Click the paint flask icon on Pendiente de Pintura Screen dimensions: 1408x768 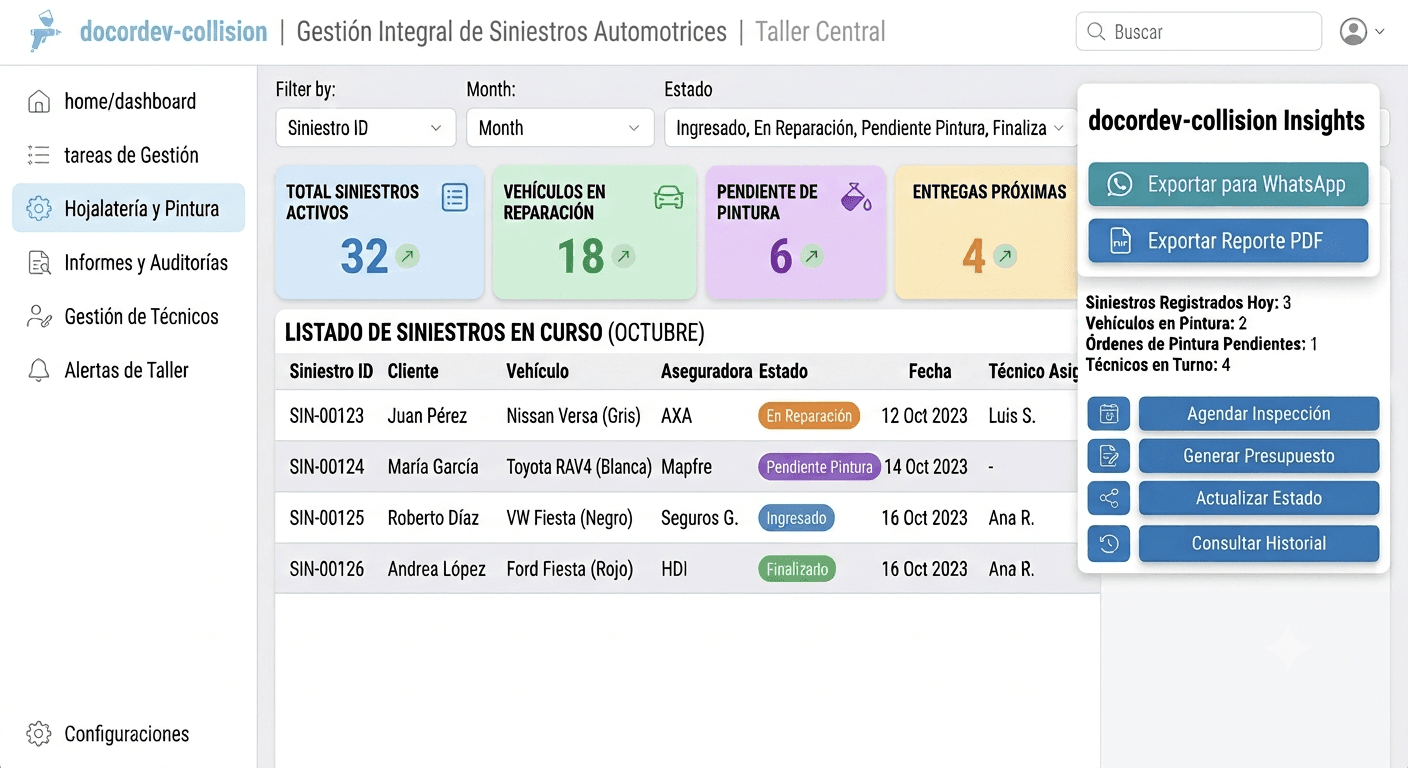[x=856, y=197]
